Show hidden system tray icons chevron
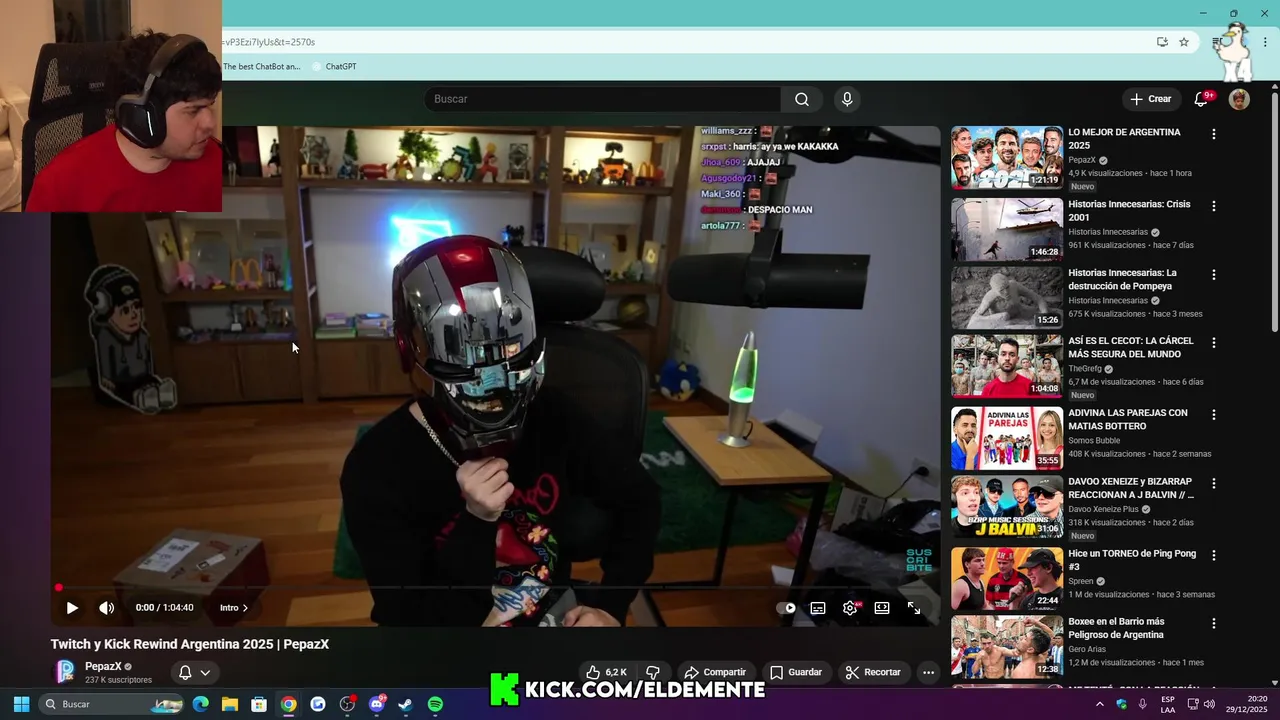The width and height of the screenshot is (1280, 720). click(x=1099, y=704)
